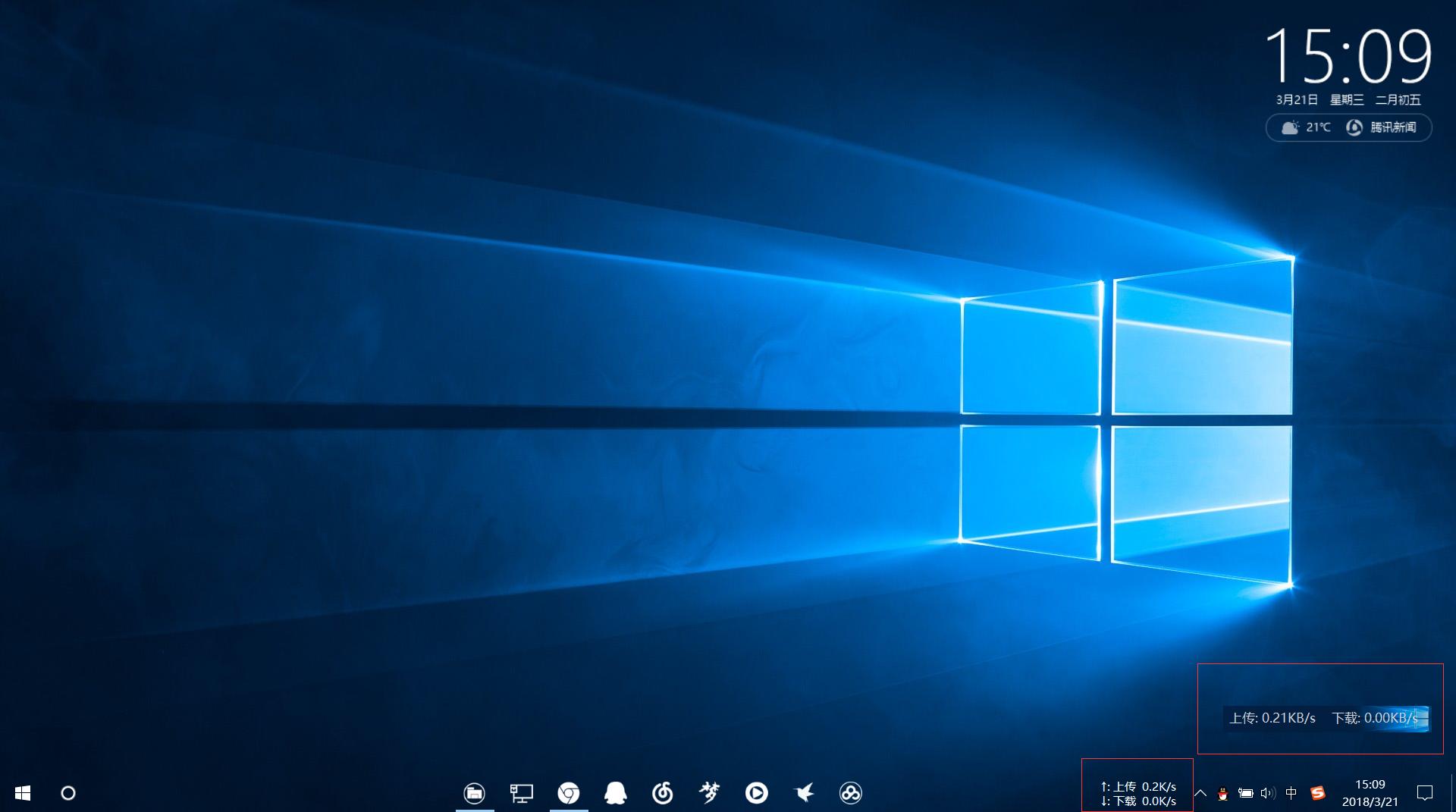Launch Thunder download manager from the taskbar
Image resolution: width=1456 pixels, height=812 pixels.
pos(805,793)
